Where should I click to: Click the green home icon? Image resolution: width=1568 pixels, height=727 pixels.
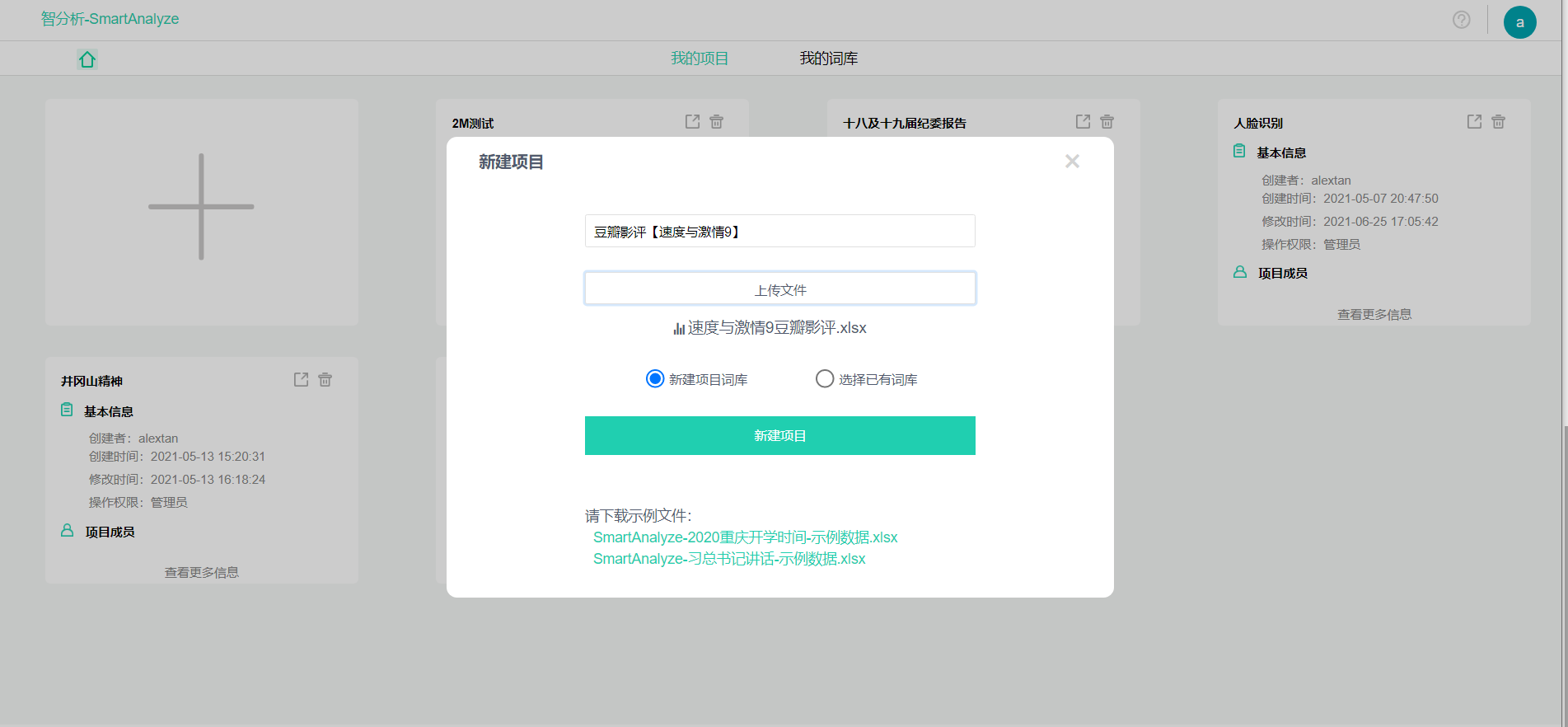point(87,59)
